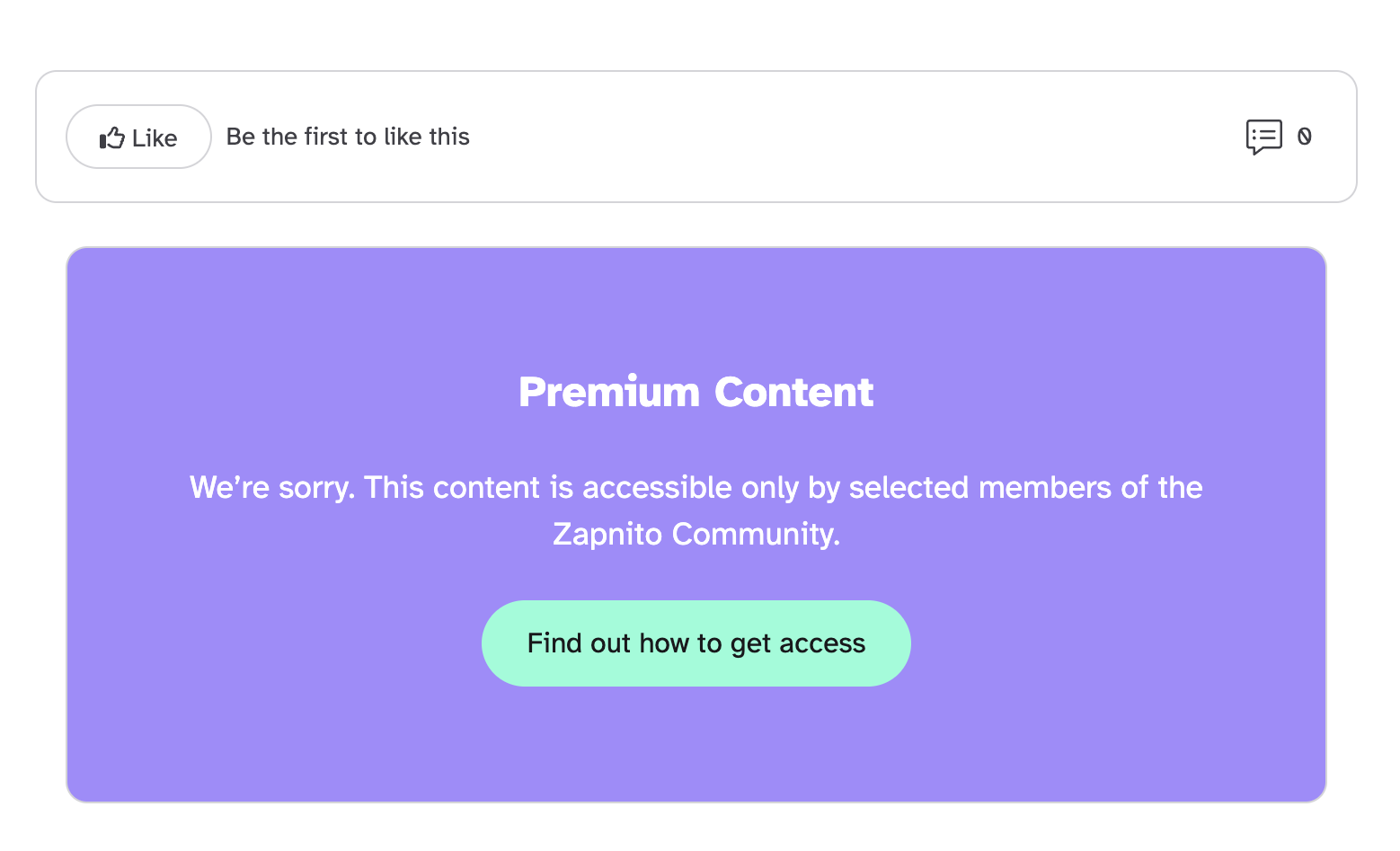The width and height of the screenshot is (1400, 851).
Task: Click the word "access" on the green button
Action: pyautogui.click(x=822, y=643)
